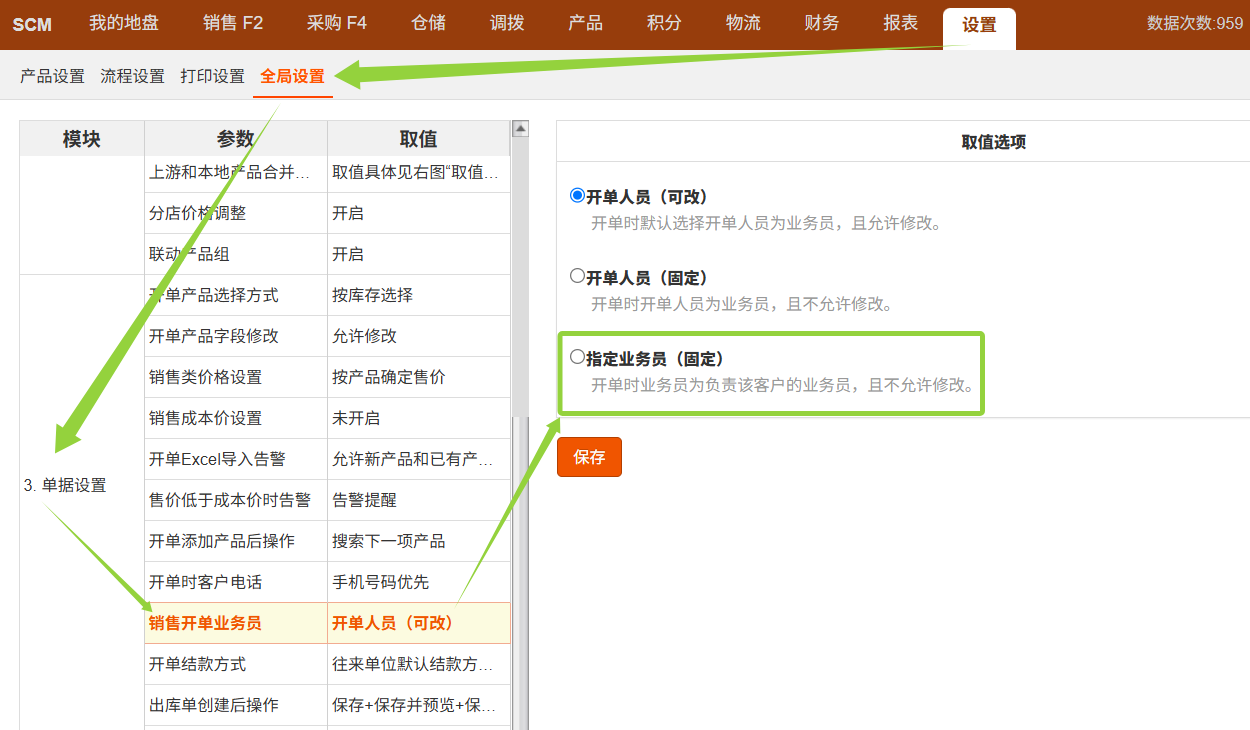Image resolution: width=1250 pixels, height=730 pixels.
Task: Click the SCM logo
Action: (32, 25)
